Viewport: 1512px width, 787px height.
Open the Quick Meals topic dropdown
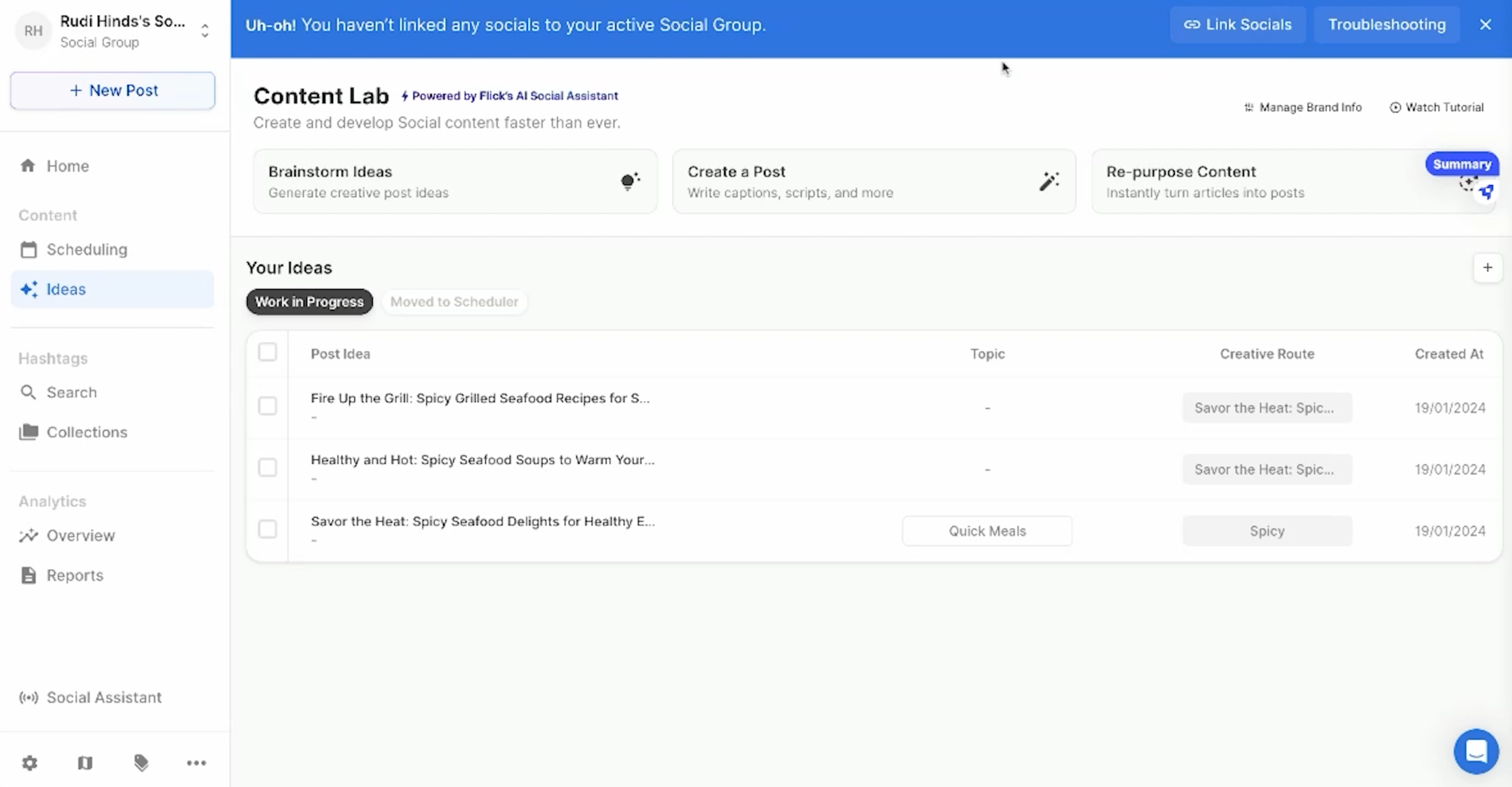pos(987,531)
